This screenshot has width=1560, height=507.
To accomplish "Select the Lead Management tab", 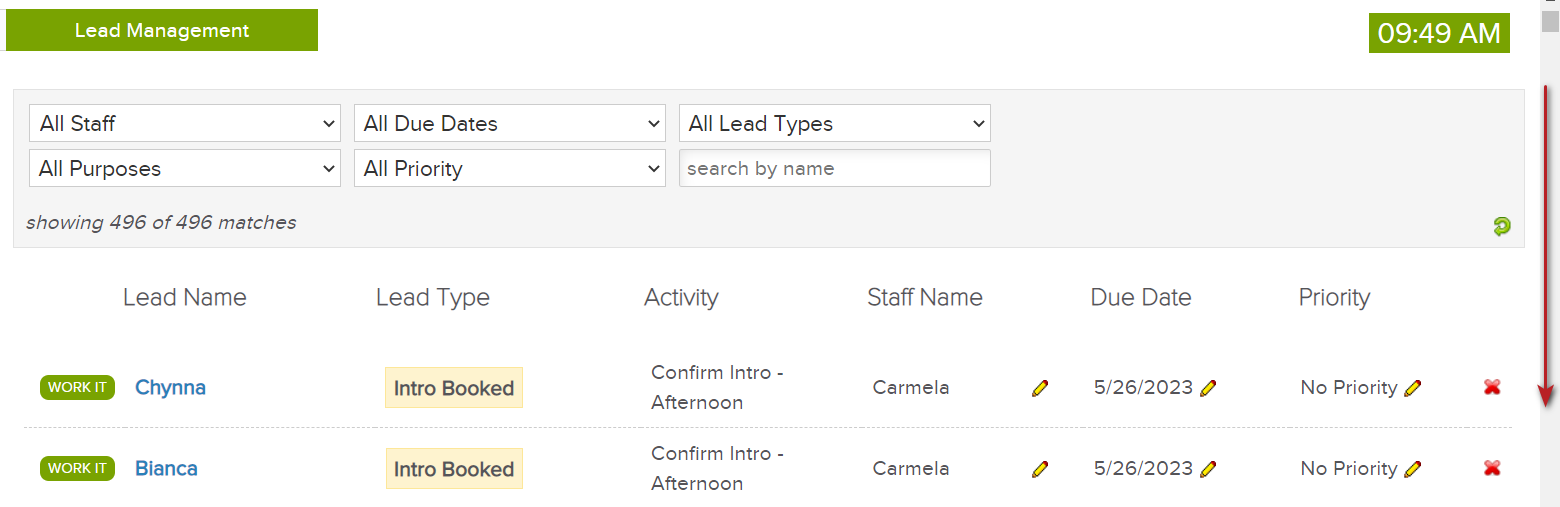I will click(162, 30).
